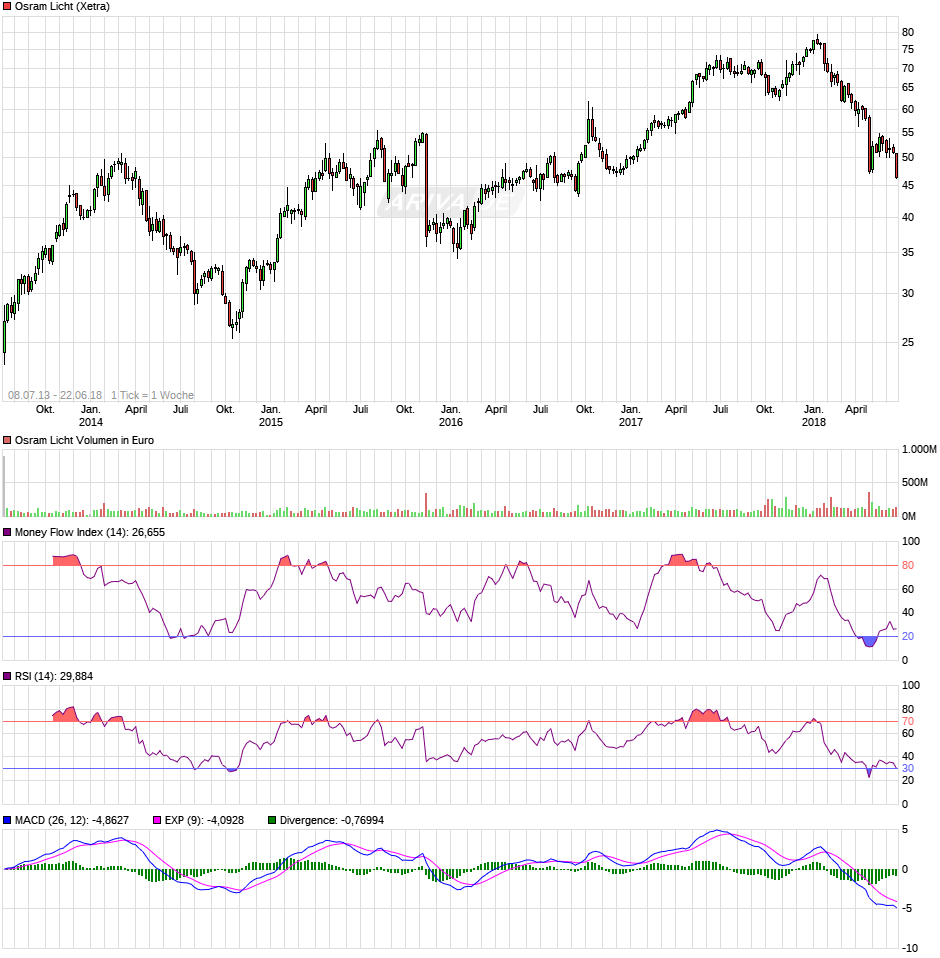Click the purple RSI (14) legend square
Image resolution: width=940 pixels, height=958 pixels.
tap(7, 677)
